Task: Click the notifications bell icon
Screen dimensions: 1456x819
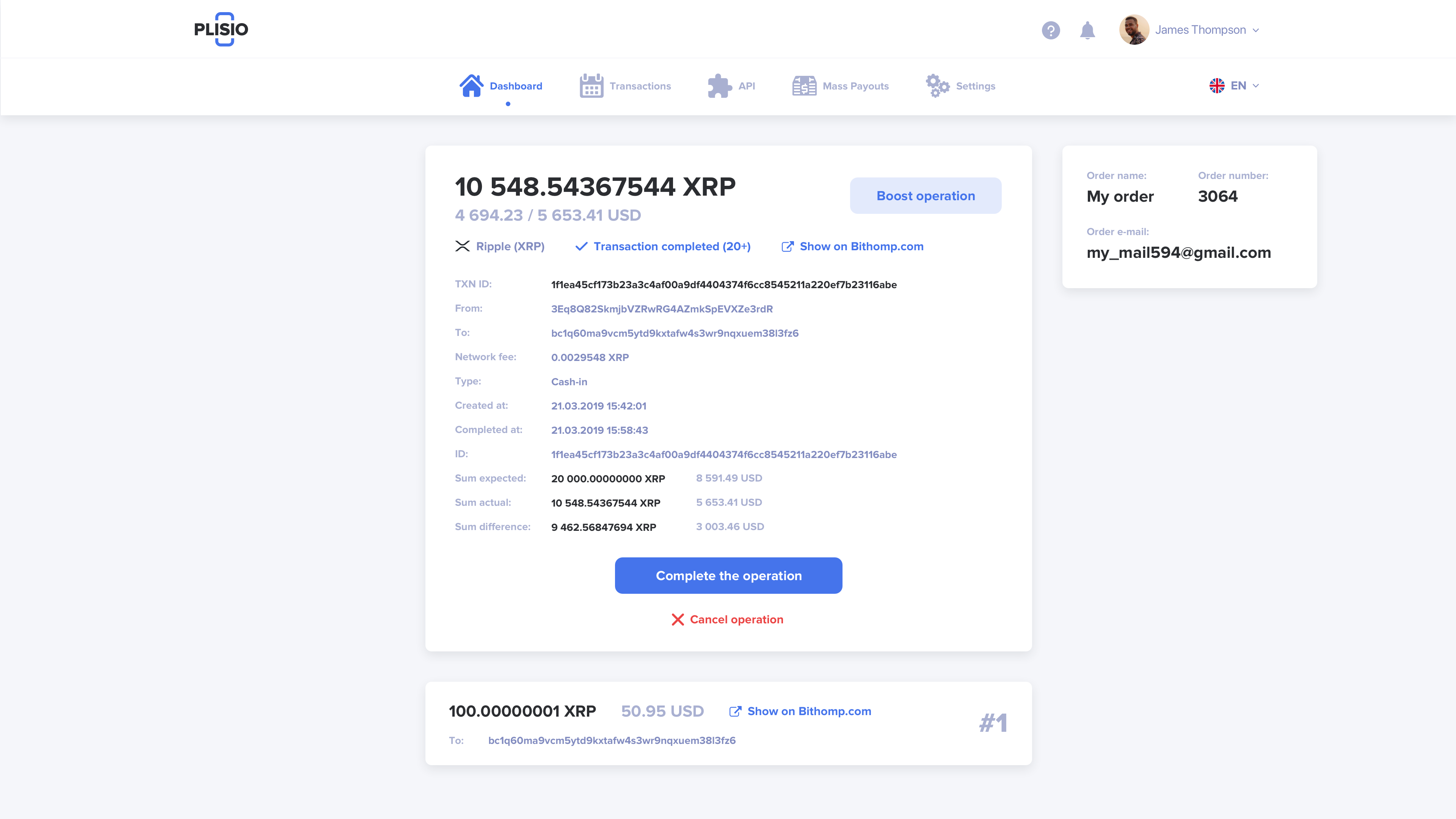Action: point(1088,30)
